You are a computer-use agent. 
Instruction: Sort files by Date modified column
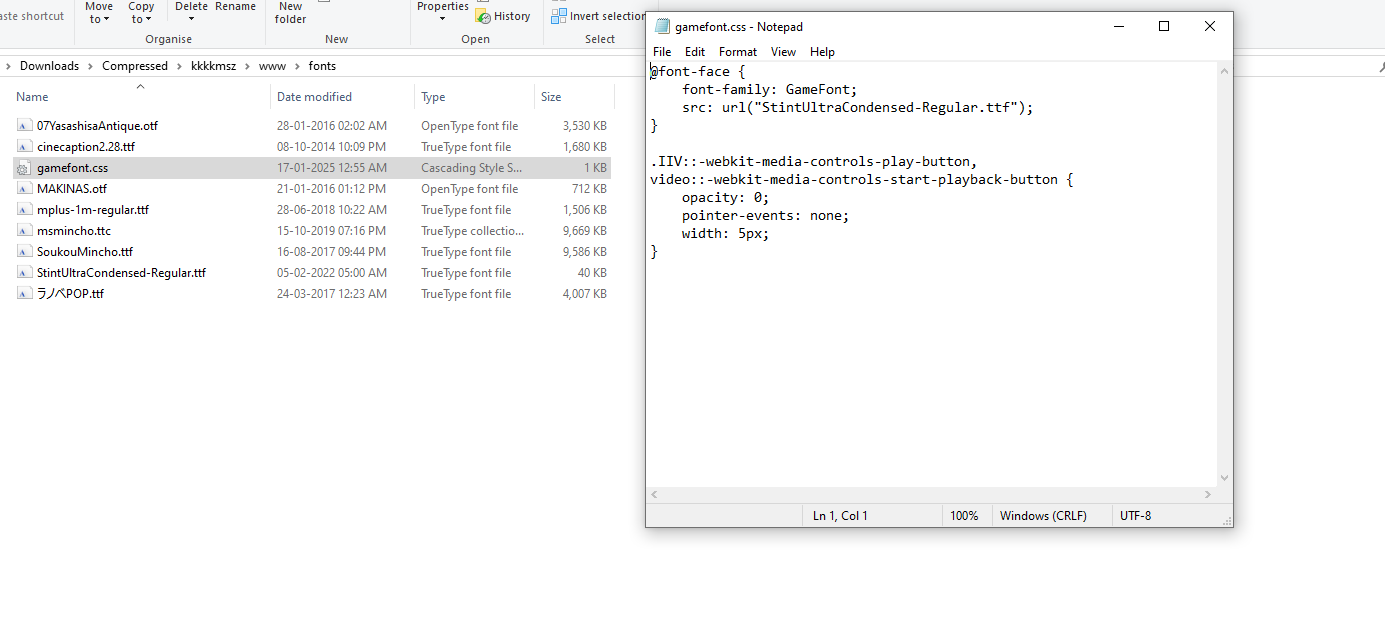(x=314, y=97)
